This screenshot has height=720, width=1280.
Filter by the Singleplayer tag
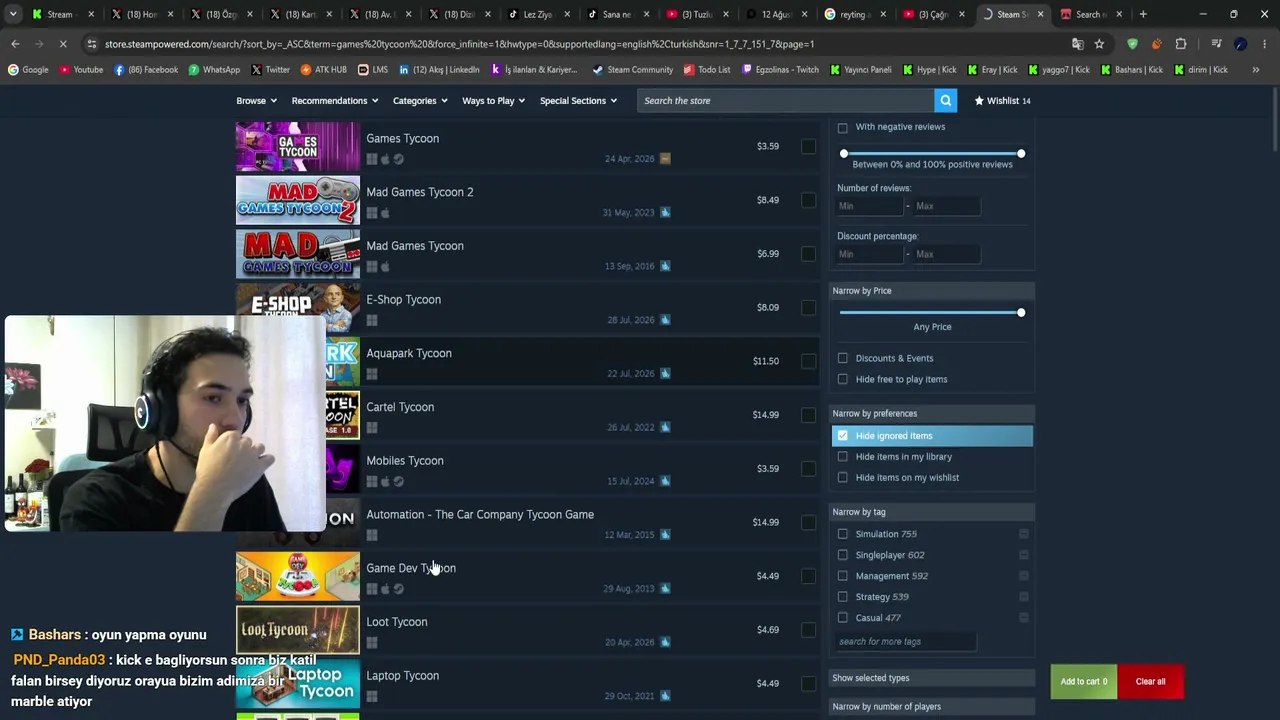pyautogui.click(x=842, y=555)
